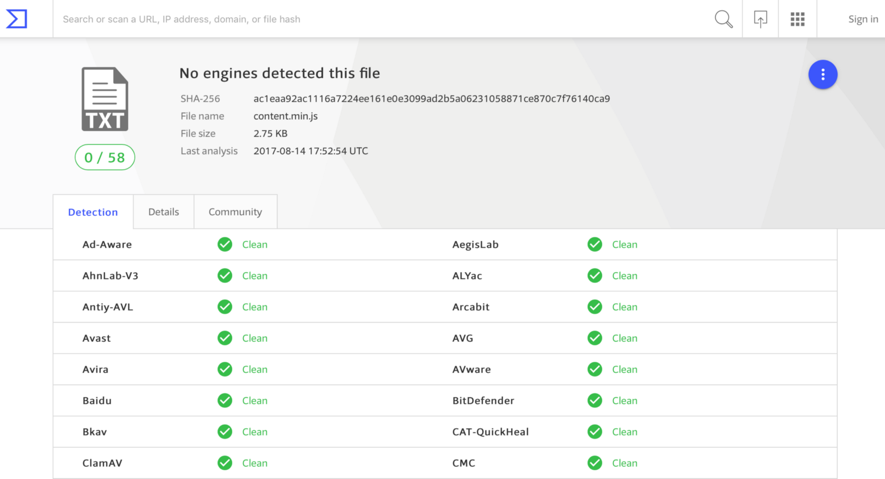885x479 pixels.
Task: Click the AegisLab engine name
Action: click(475, 244)
